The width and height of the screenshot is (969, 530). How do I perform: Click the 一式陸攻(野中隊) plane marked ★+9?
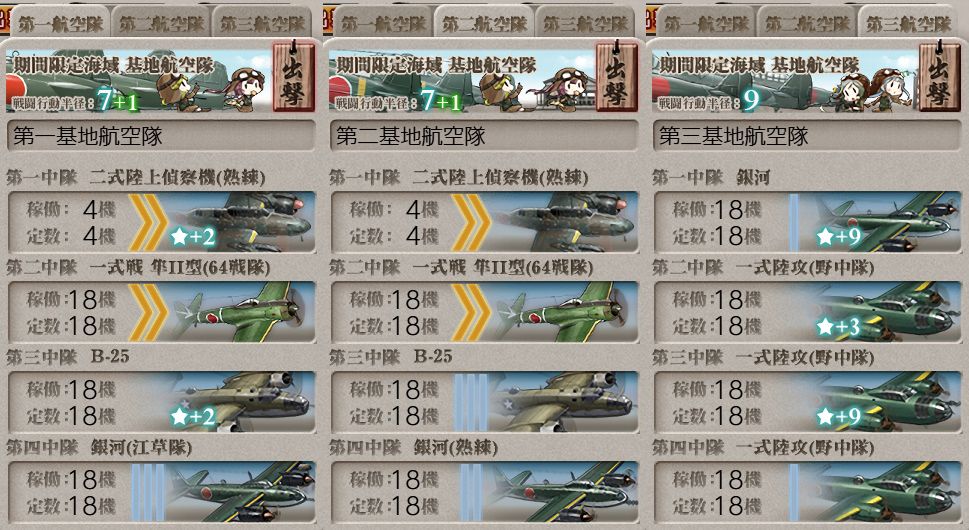coord(808,402)
